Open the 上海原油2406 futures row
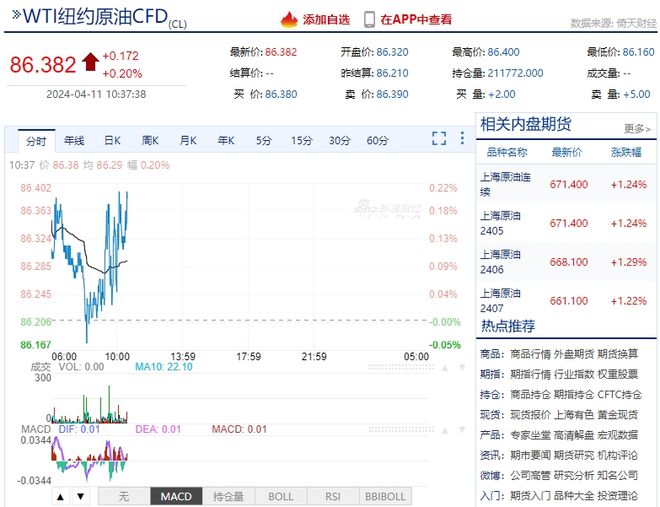 click(565, 262)
